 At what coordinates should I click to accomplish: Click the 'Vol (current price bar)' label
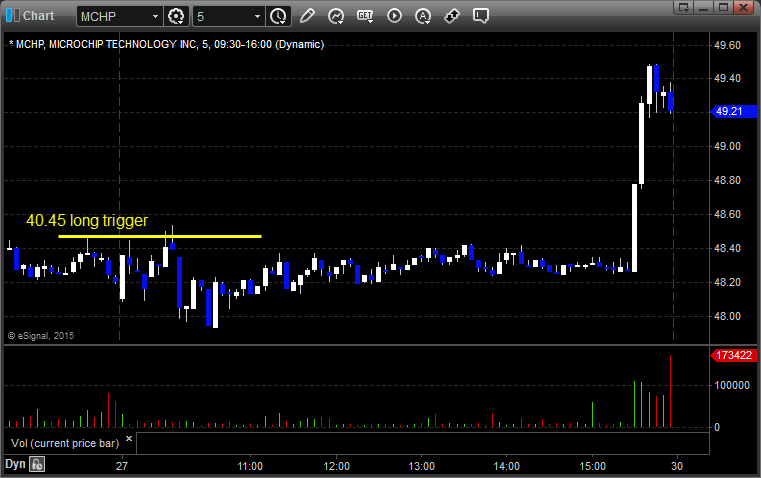[x=65, y=443]
